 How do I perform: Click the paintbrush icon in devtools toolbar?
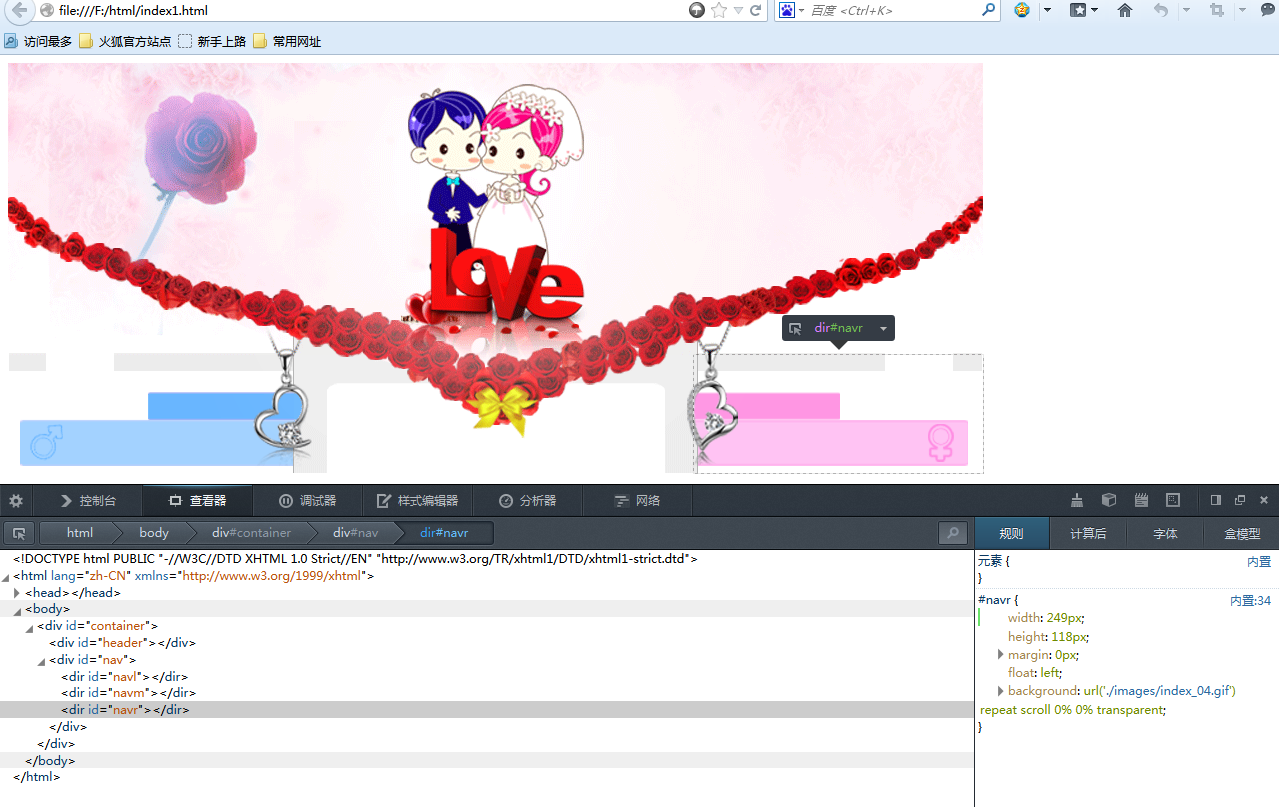pos(1077,500)
